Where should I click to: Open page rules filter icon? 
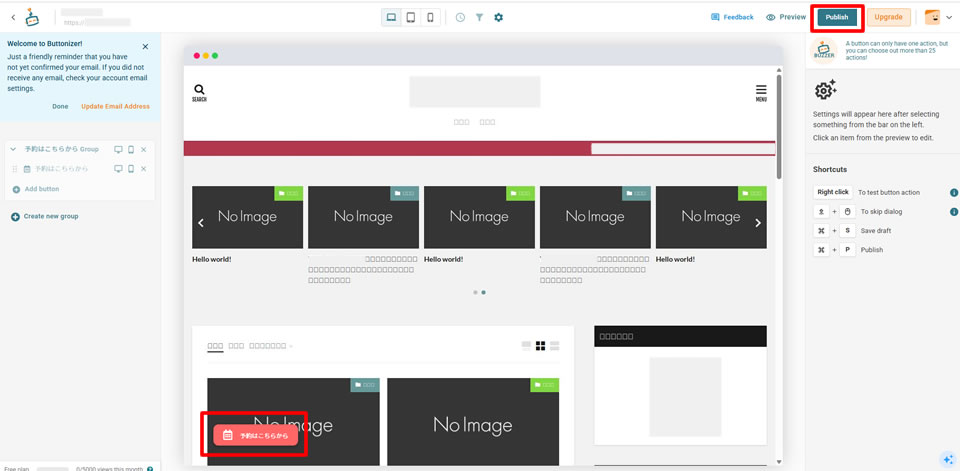tap(479, 17)
